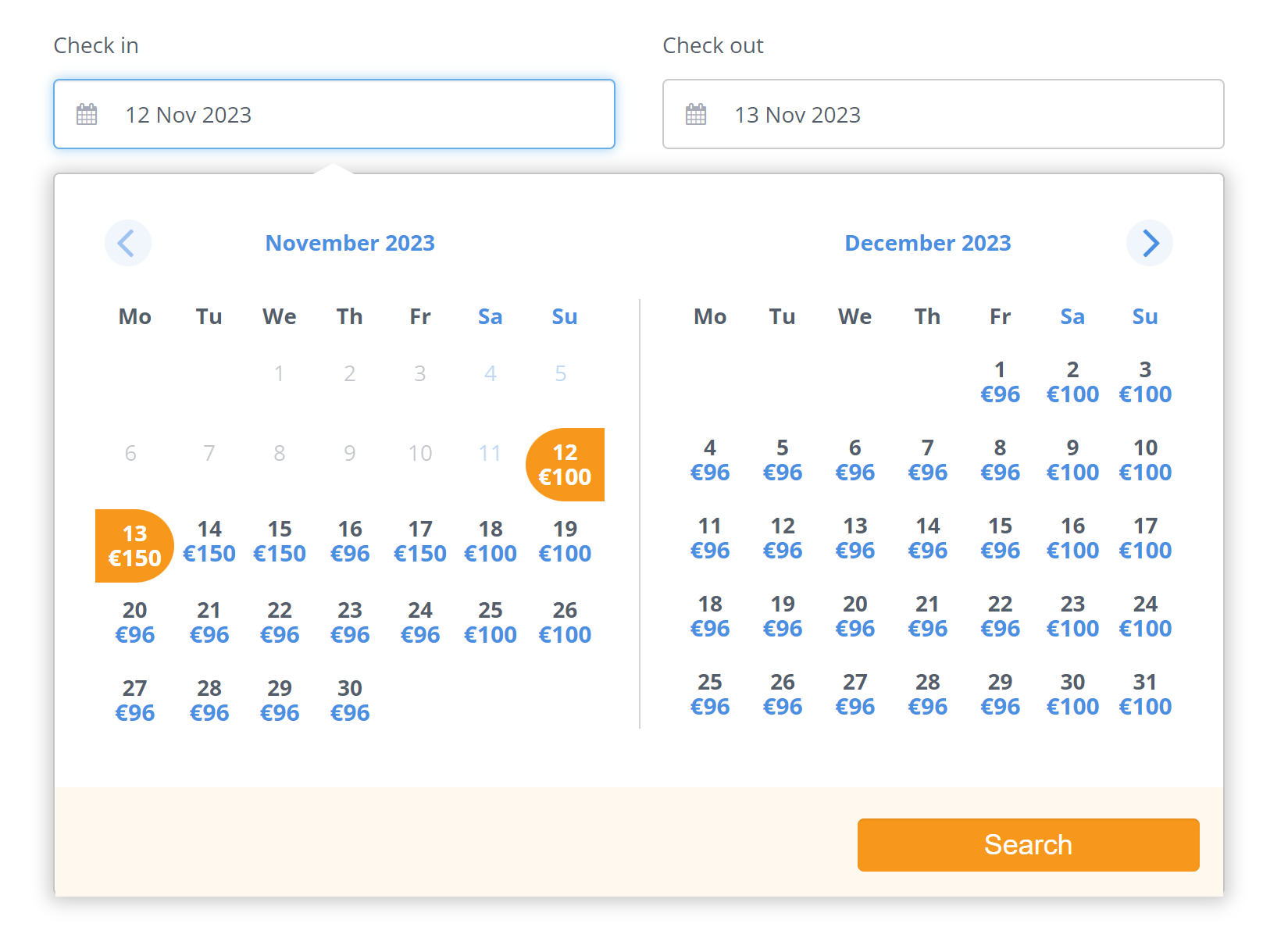
Task: Select November 13 priced at €150
Action: [134, 546]
